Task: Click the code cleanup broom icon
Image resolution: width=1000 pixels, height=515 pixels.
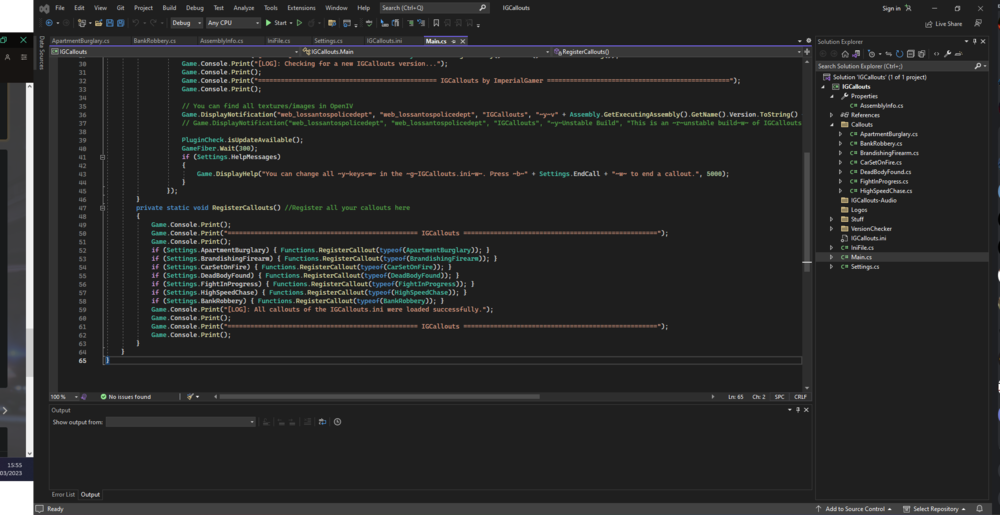Action: [190, 396]
